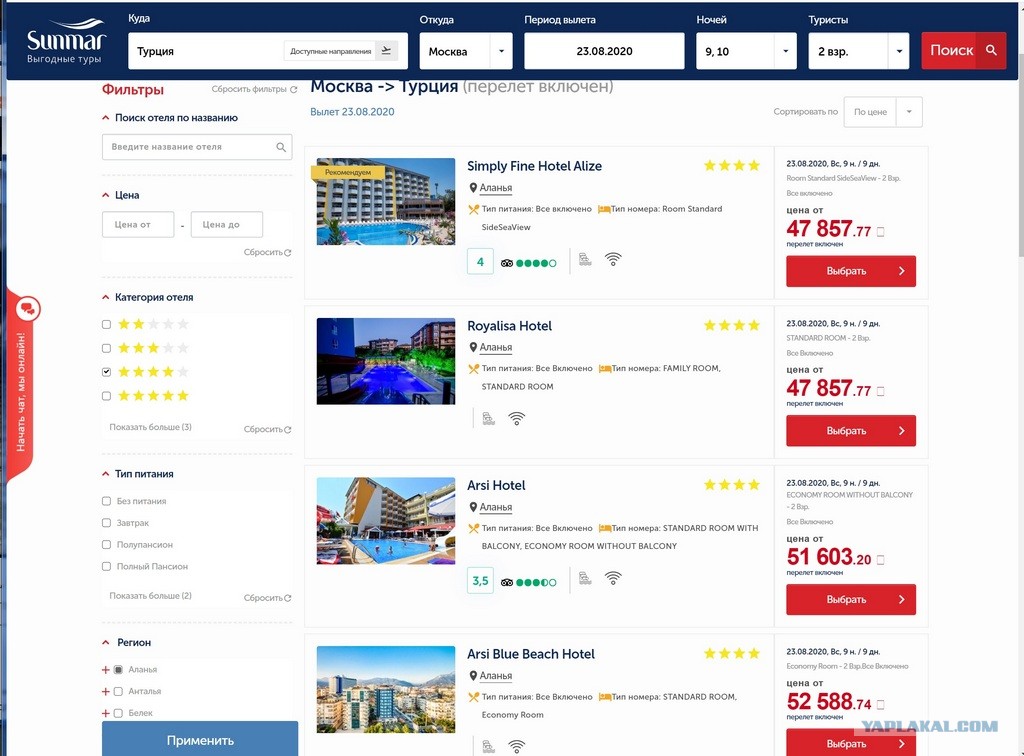Click the Введите название отеля field

pyautogui.click(x=197, y=147)
